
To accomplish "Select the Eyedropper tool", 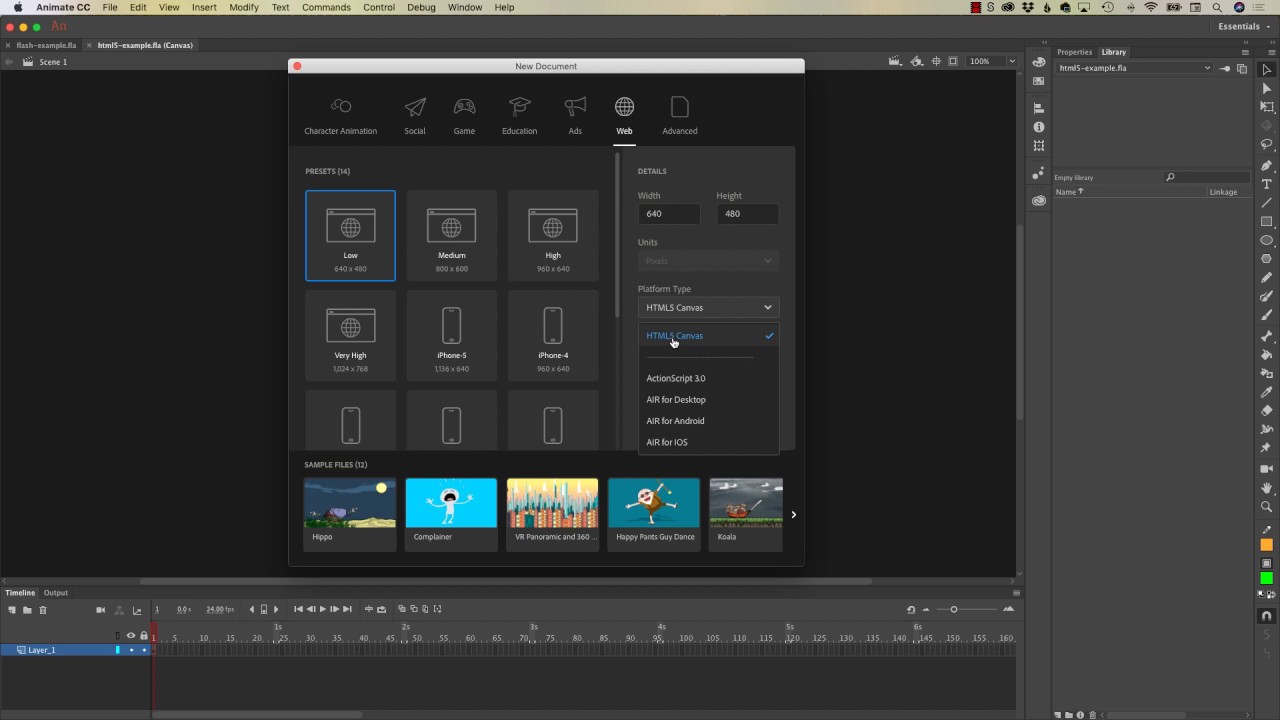I will coord(1266,392).
